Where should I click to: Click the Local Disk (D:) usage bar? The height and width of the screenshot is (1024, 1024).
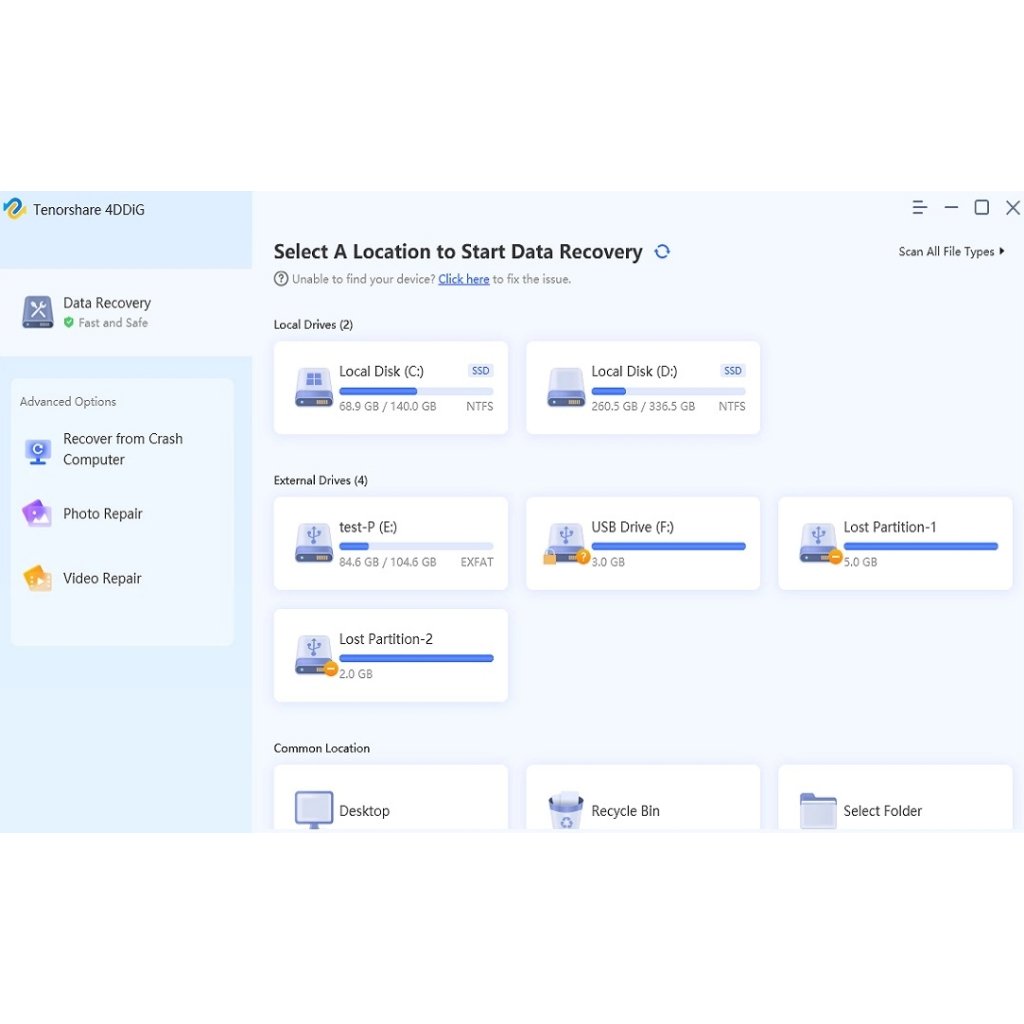pyautogui.click(x=668, y=391)
